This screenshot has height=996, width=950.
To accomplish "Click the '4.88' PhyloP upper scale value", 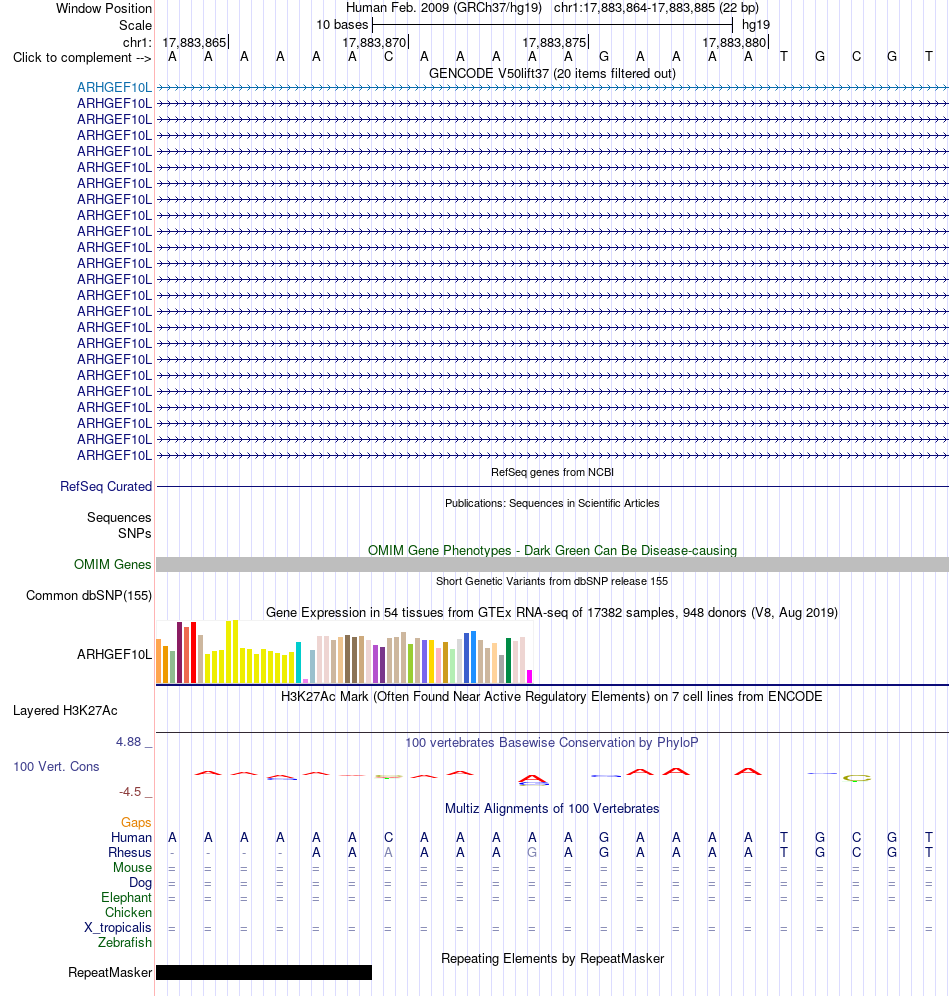I will click(x=128, y=742).
